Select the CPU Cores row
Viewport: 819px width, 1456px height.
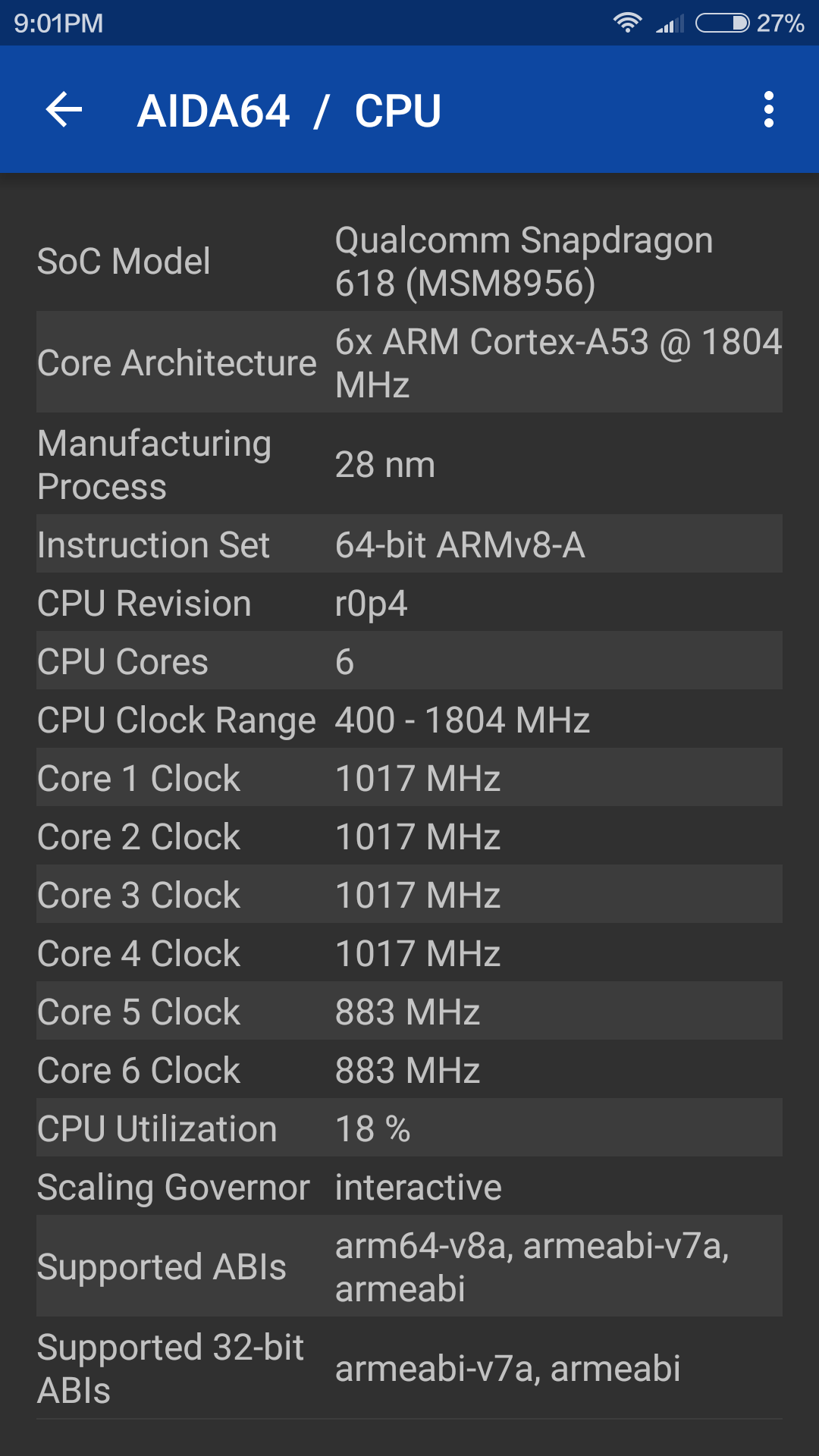click(x=409, y=661)
